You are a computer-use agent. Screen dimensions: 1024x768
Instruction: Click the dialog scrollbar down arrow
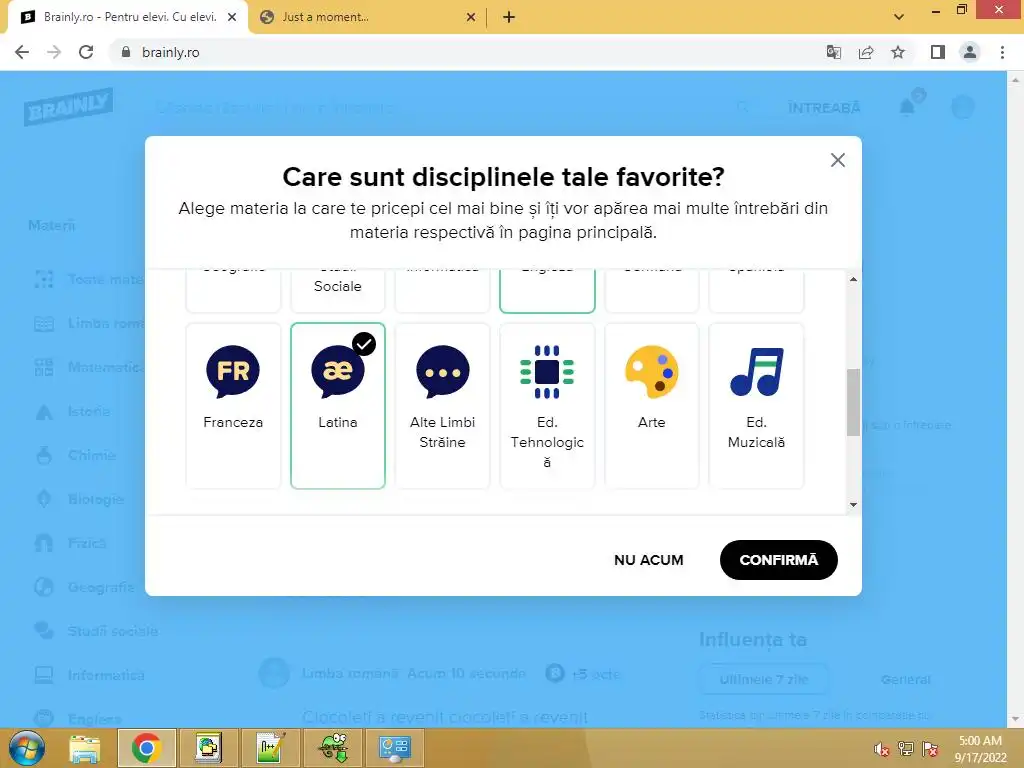(853, 505)
